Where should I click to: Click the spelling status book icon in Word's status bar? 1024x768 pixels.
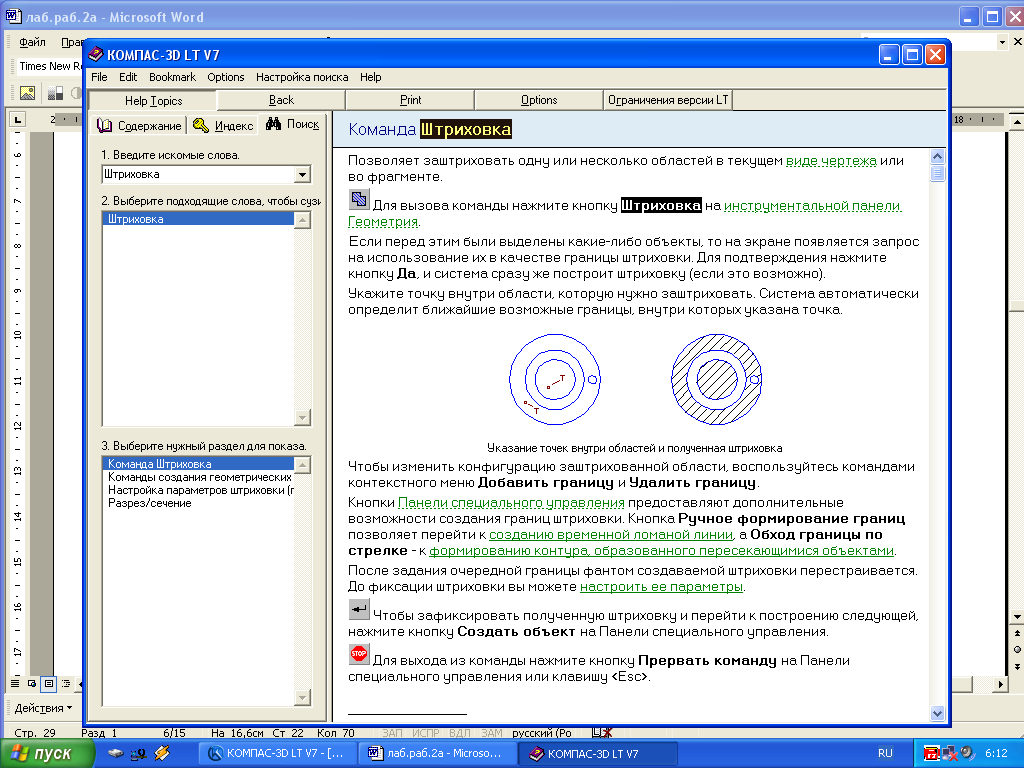(x=601, y=733)
